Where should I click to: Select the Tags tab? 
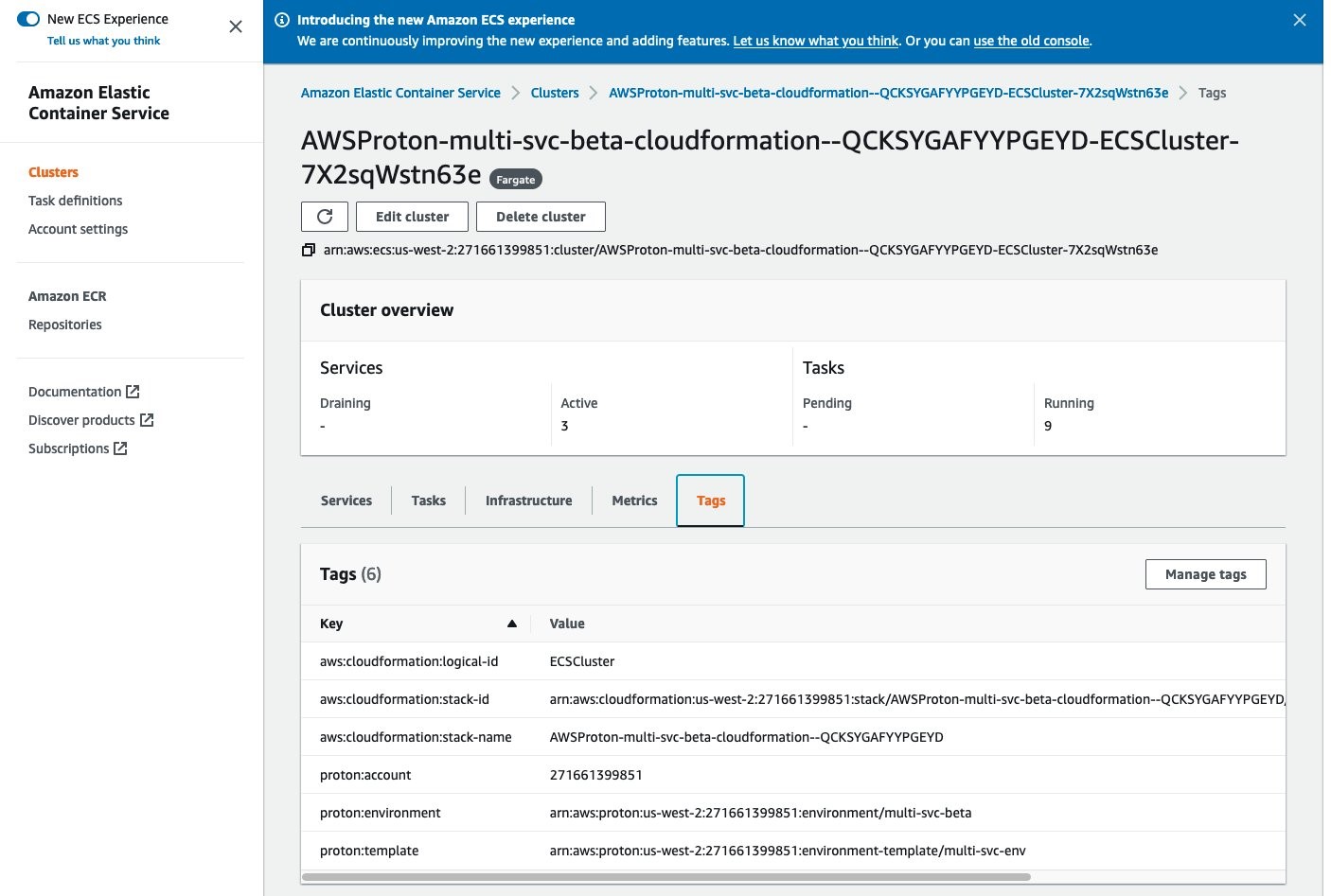(x=711, y=501)
